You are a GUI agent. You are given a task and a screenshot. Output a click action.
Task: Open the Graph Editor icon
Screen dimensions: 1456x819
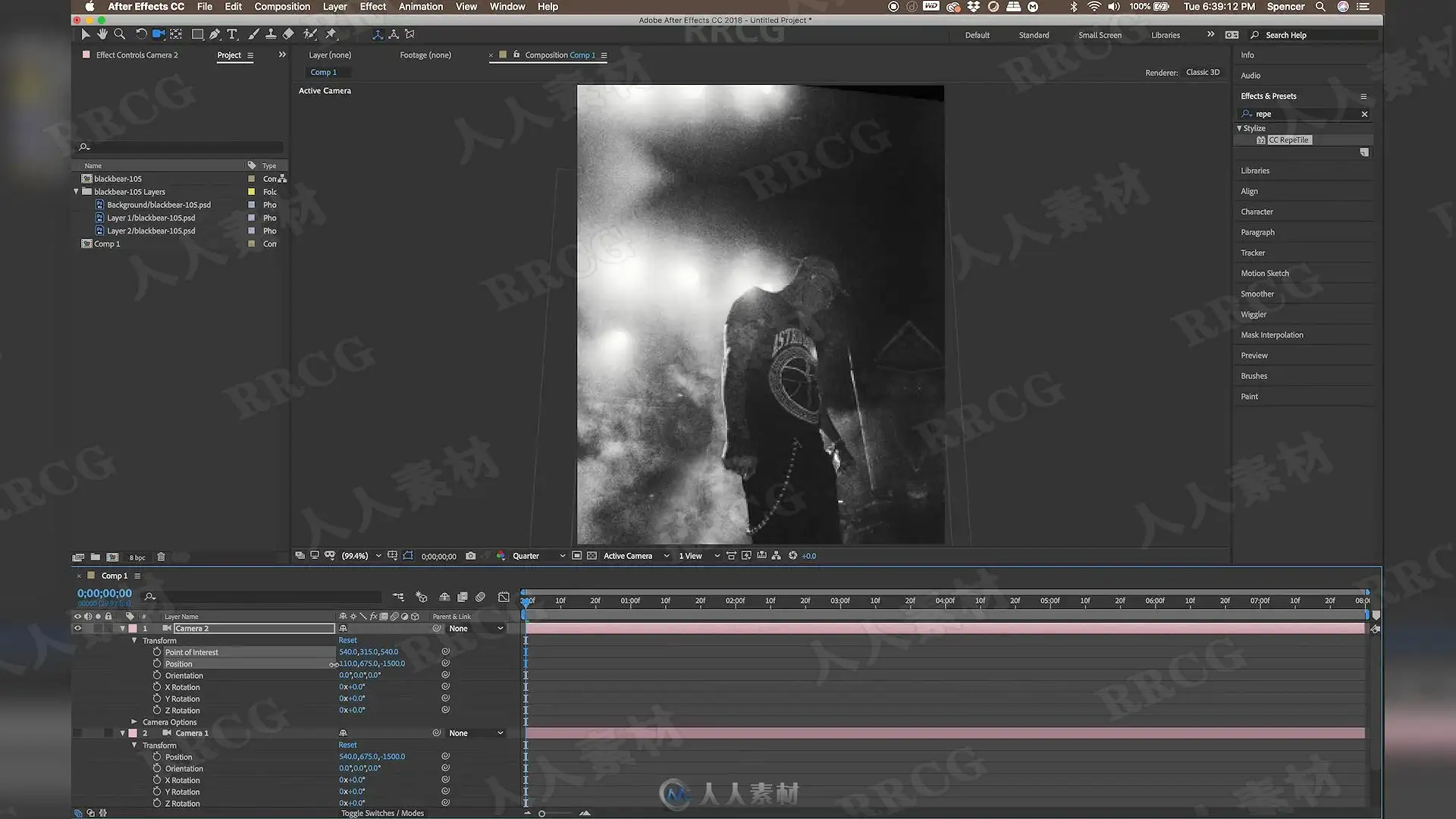(504, 597)
